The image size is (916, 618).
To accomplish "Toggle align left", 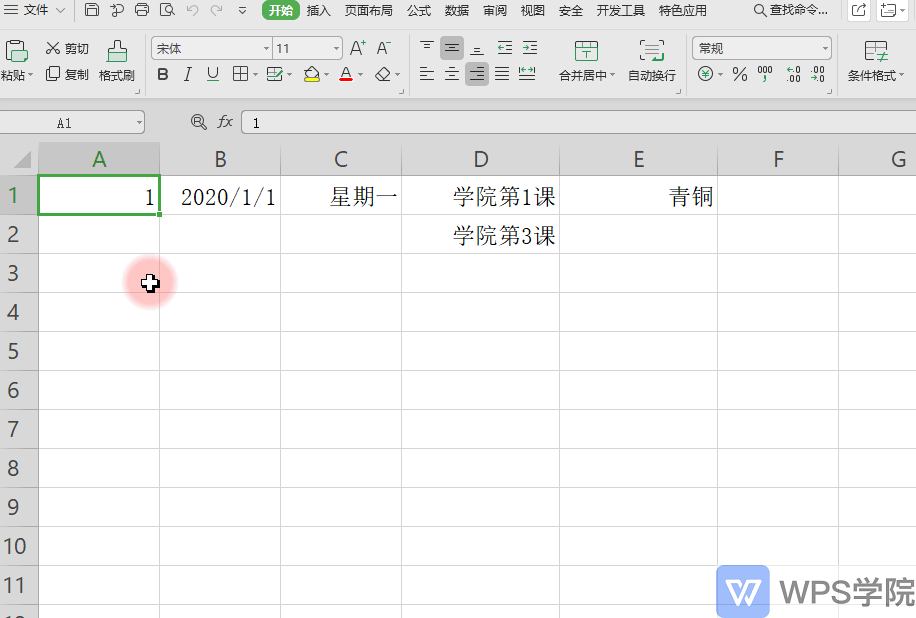I will click(x=427, y=74).
